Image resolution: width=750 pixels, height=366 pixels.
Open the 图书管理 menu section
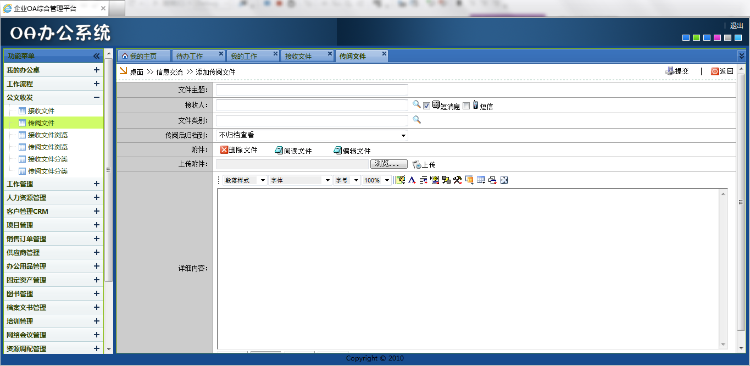[x=53, y=294]
